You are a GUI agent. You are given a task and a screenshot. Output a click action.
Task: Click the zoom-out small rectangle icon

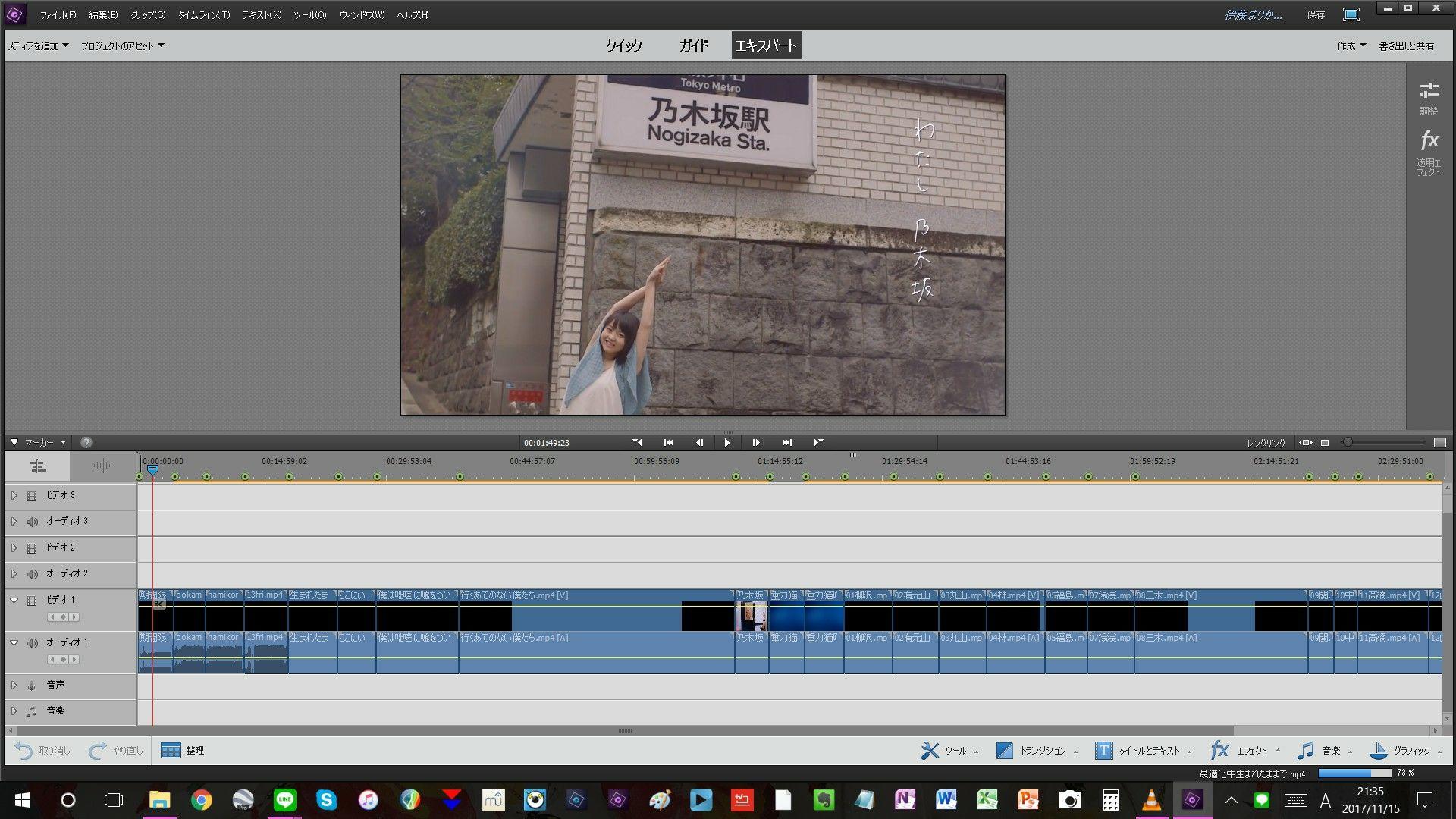click(x=1325, y=442)
